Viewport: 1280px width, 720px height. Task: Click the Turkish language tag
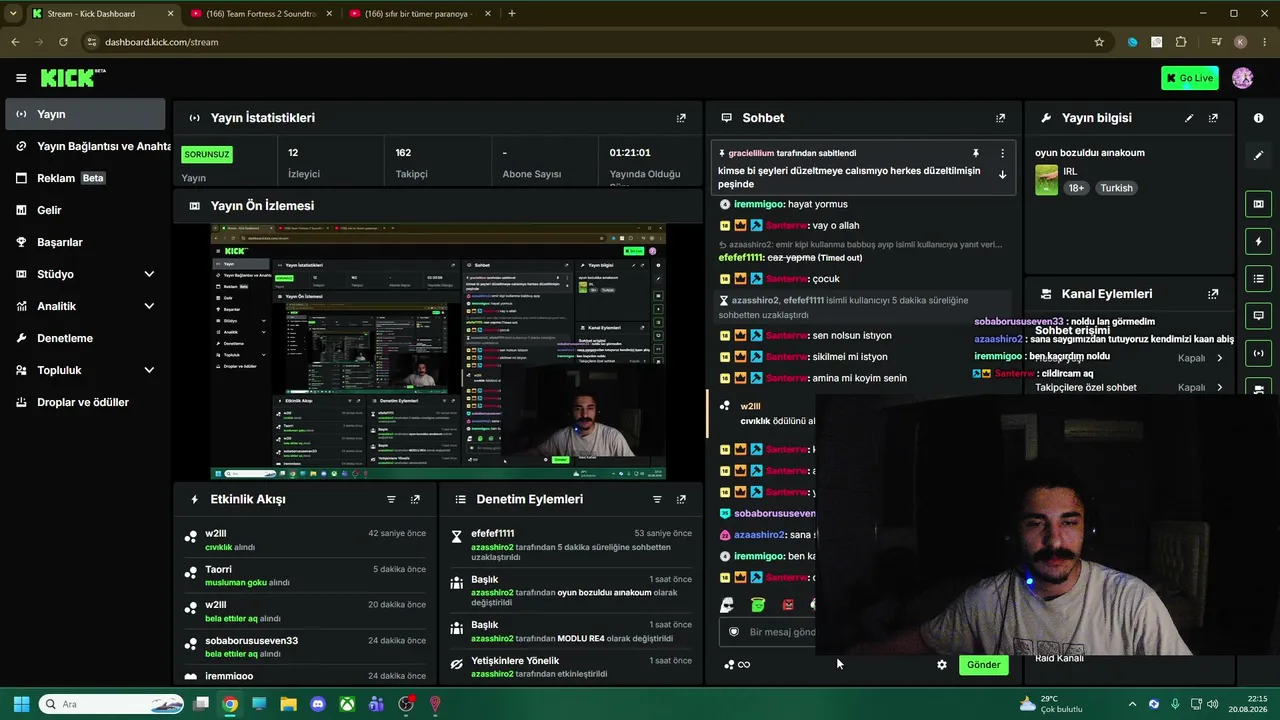pyautogui.click(x=1116, y=188)
